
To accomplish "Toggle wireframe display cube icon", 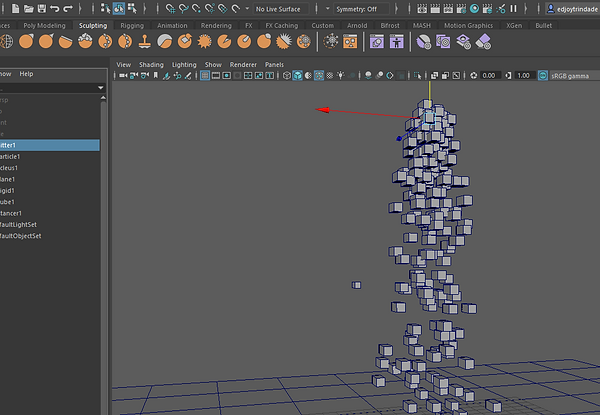I will tap(287, 76).
